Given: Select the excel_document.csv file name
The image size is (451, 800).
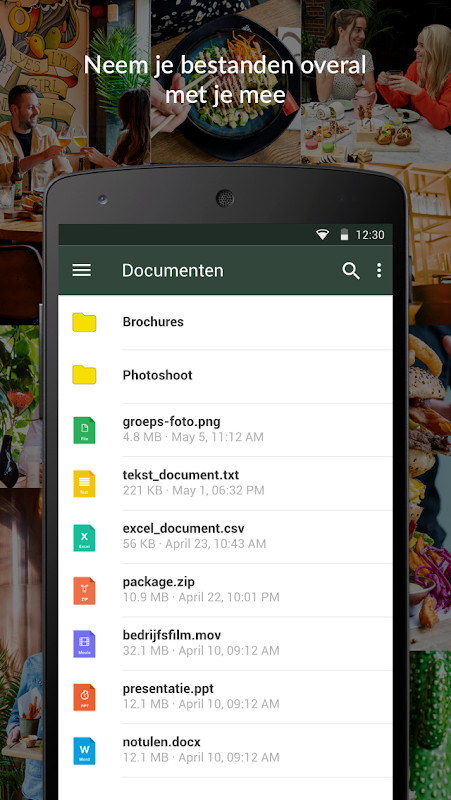Looking at the screenshot, I should click(x=184, y=529).
